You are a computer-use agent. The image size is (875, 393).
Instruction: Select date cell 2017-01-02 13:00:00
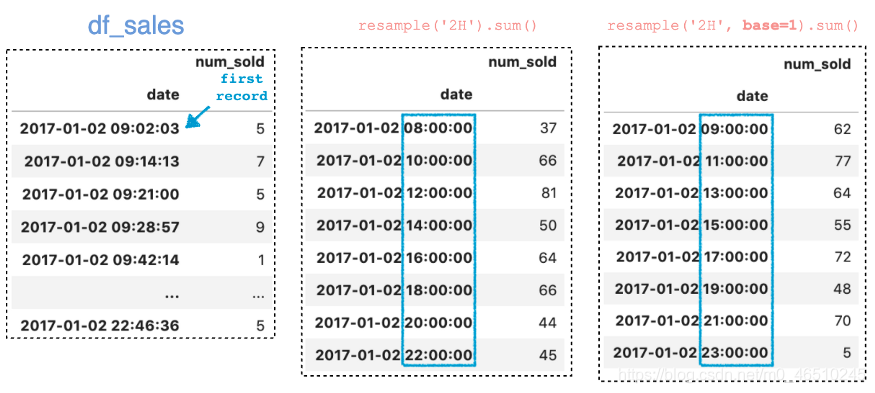pos(692,193)
